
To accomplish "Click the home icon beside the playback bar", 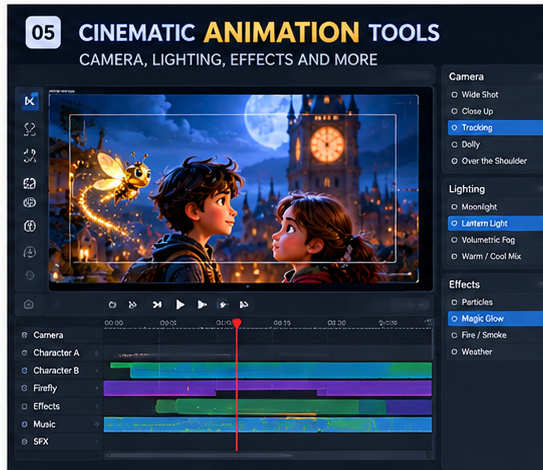I will (28, 304).
